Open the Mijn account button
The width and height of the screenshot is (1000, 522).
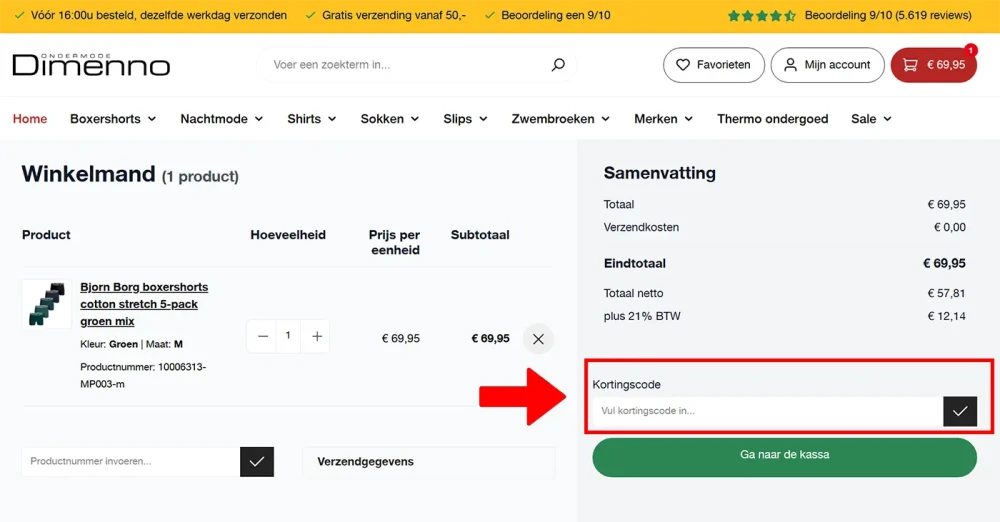(x=827, y=64)
